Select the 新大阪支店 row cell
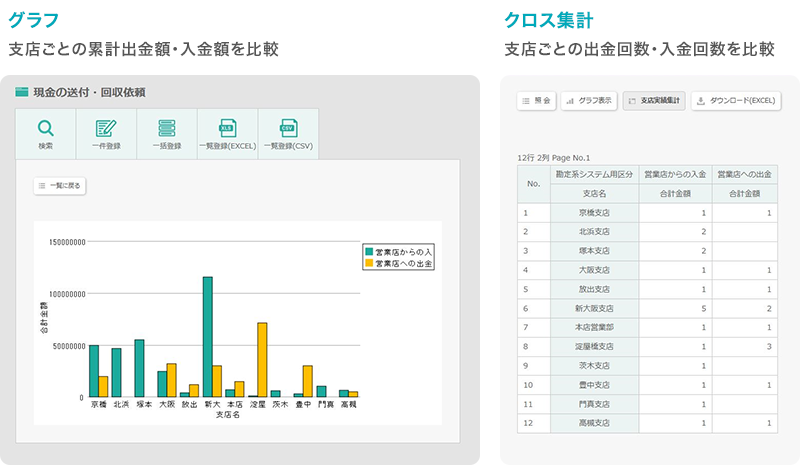The height and width of the screenshot is (466, 800). (x=594, y=309)
